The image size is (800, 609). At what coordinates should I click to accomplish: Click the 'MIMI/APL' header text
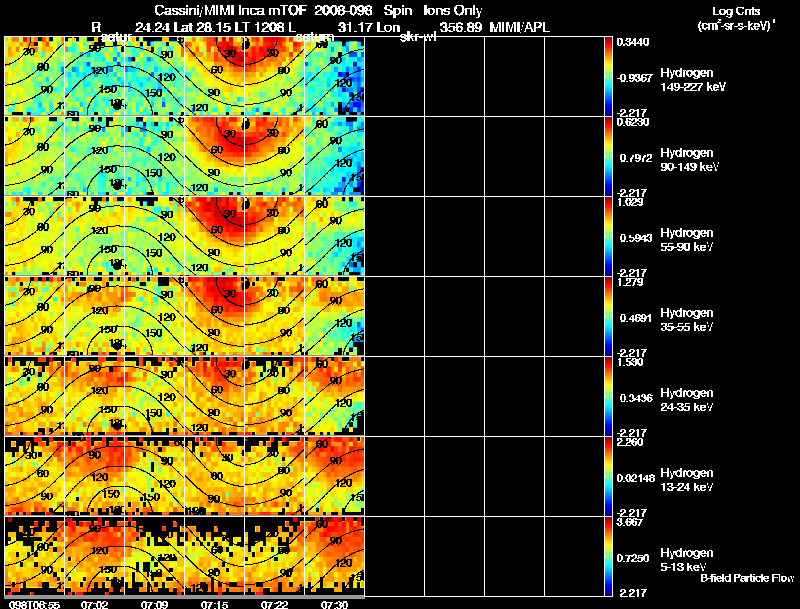[x=519, y=27]
